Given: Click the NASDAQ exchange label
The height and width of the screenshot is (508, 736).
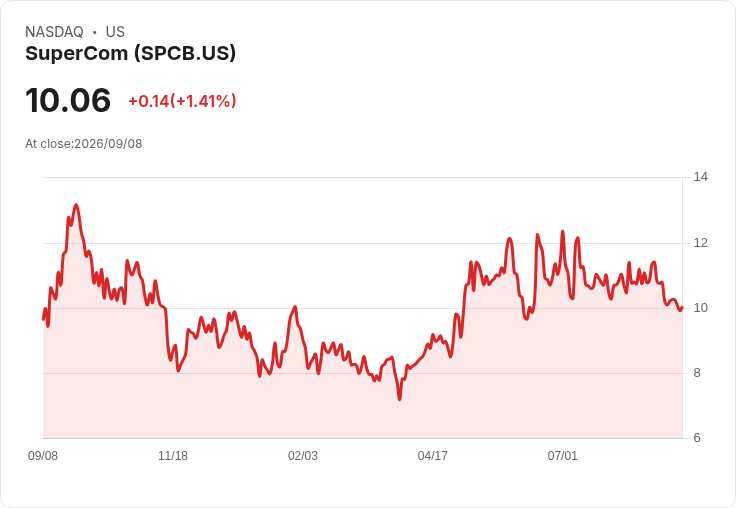Looking at the screenshot, I should click(x=54, y=32).
